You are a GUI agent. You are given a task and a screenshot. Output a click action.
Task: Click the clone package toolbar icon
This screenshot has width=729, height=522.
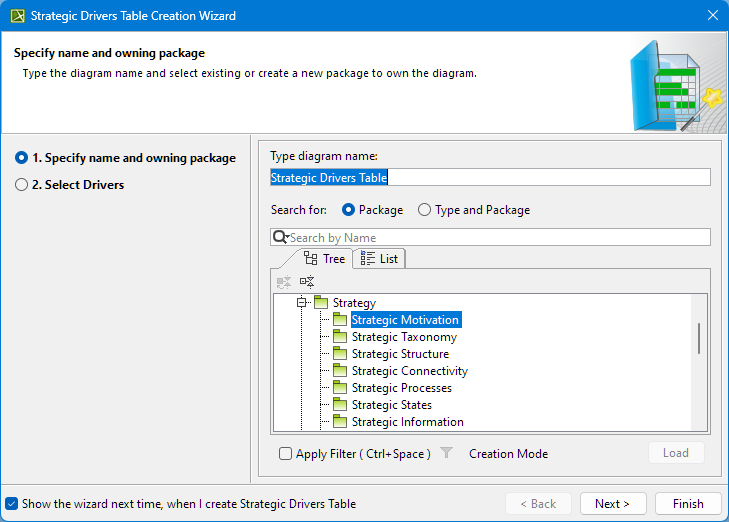[x=307, y=282]
